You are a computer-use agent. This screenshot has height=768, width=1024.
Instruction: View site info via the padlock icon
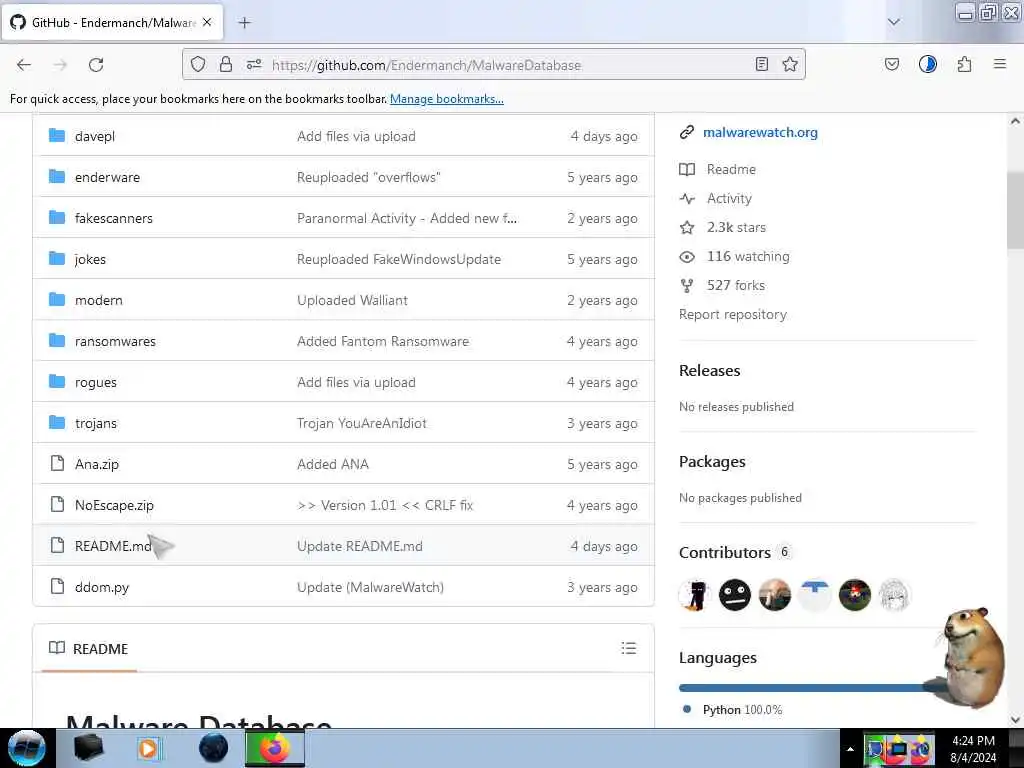[226, 64]
